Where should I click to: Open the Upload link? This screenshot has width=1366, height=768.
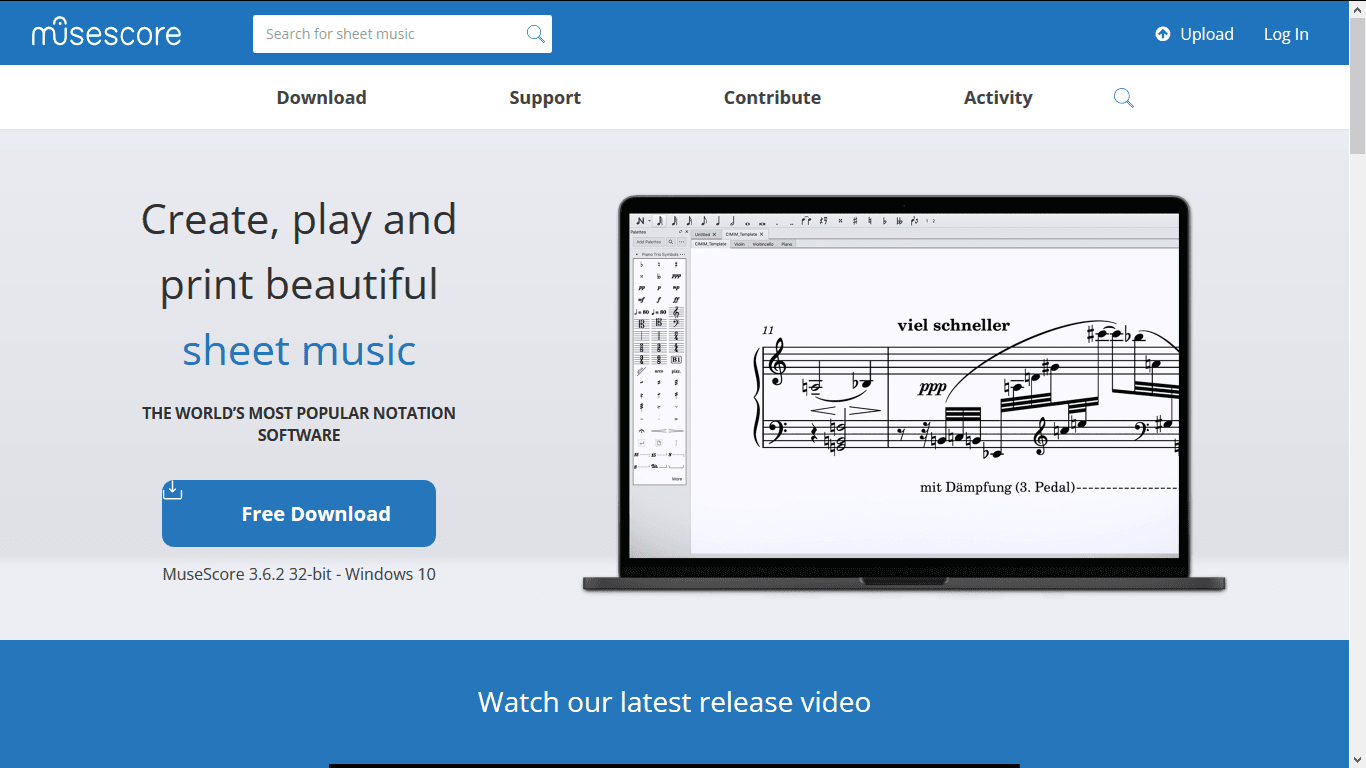tap(1195, 34)
